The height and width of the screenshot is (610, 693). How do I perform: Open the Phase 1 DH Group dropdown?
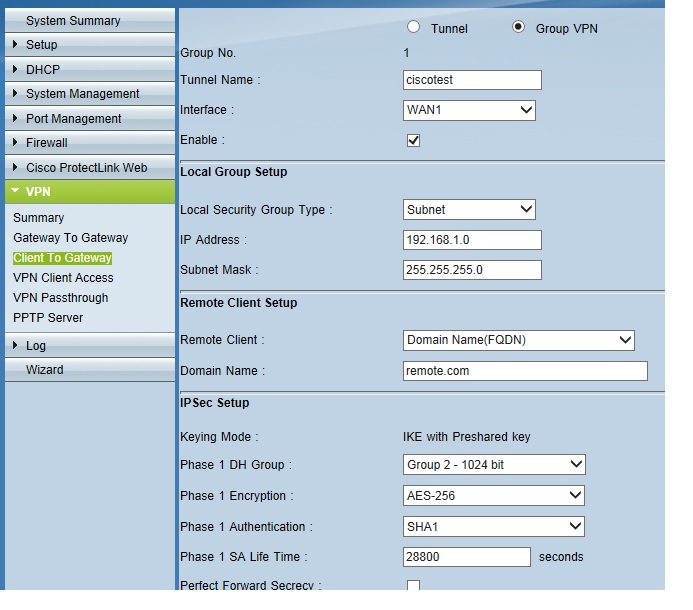coord(494,465)
